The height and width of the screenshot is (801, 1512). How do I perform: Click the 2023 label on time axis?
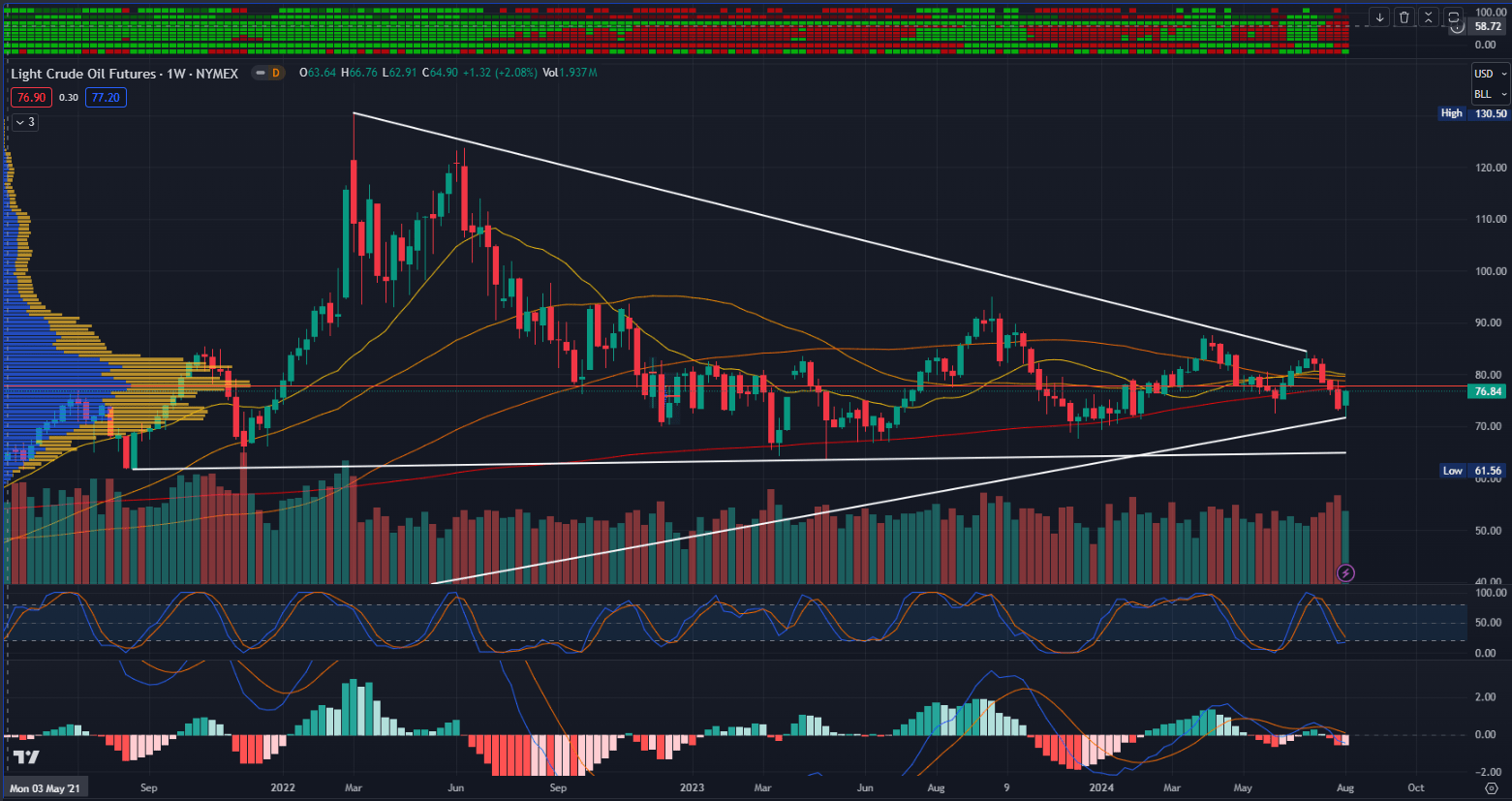point(692,787)
